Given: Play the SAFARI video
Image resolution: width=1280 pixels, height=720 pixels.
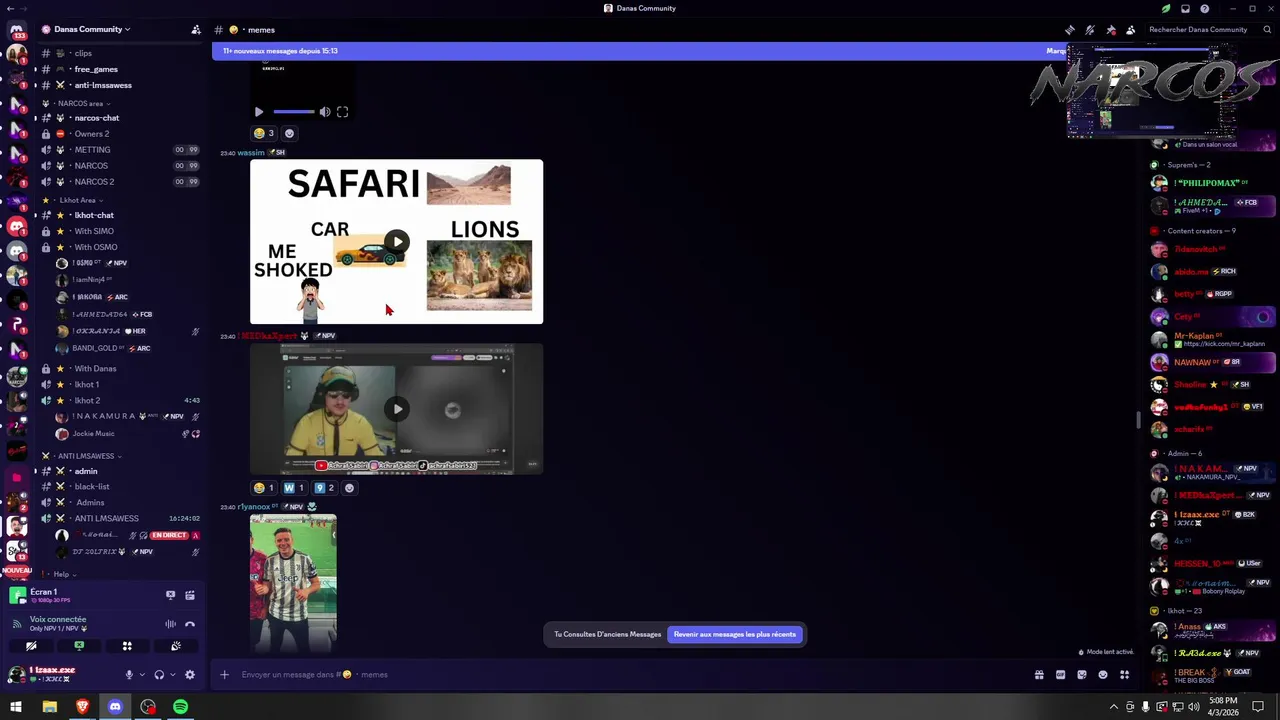Looking at the screenshot, I should point(397,241).
